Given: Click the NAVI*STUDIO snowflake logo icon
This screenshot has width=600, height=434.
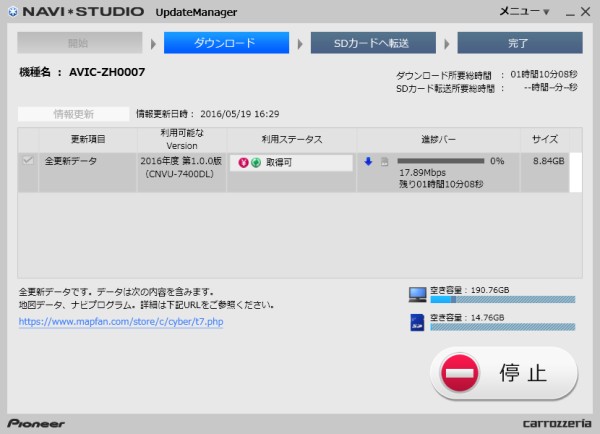Looking at the screenshot, I should (x=13, y=11).
